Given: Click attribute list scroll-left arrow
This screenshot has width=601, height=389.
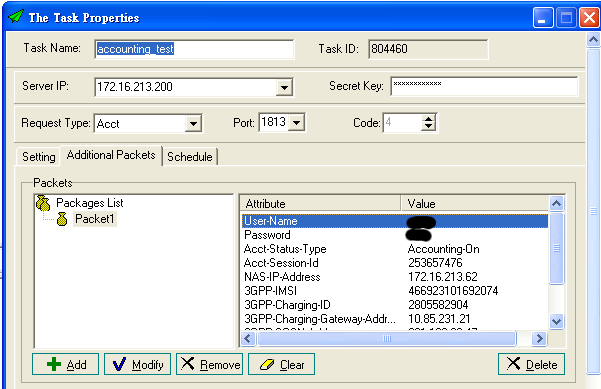Looking at the screenshot, I should point(248,338).
